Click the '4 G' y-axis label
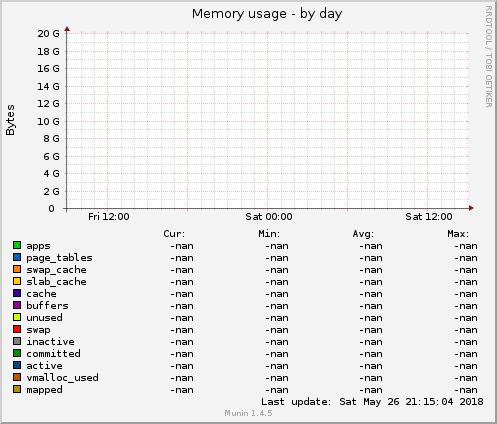The height and width of the screenshot is (424, 497). click(x=51, y=174)
